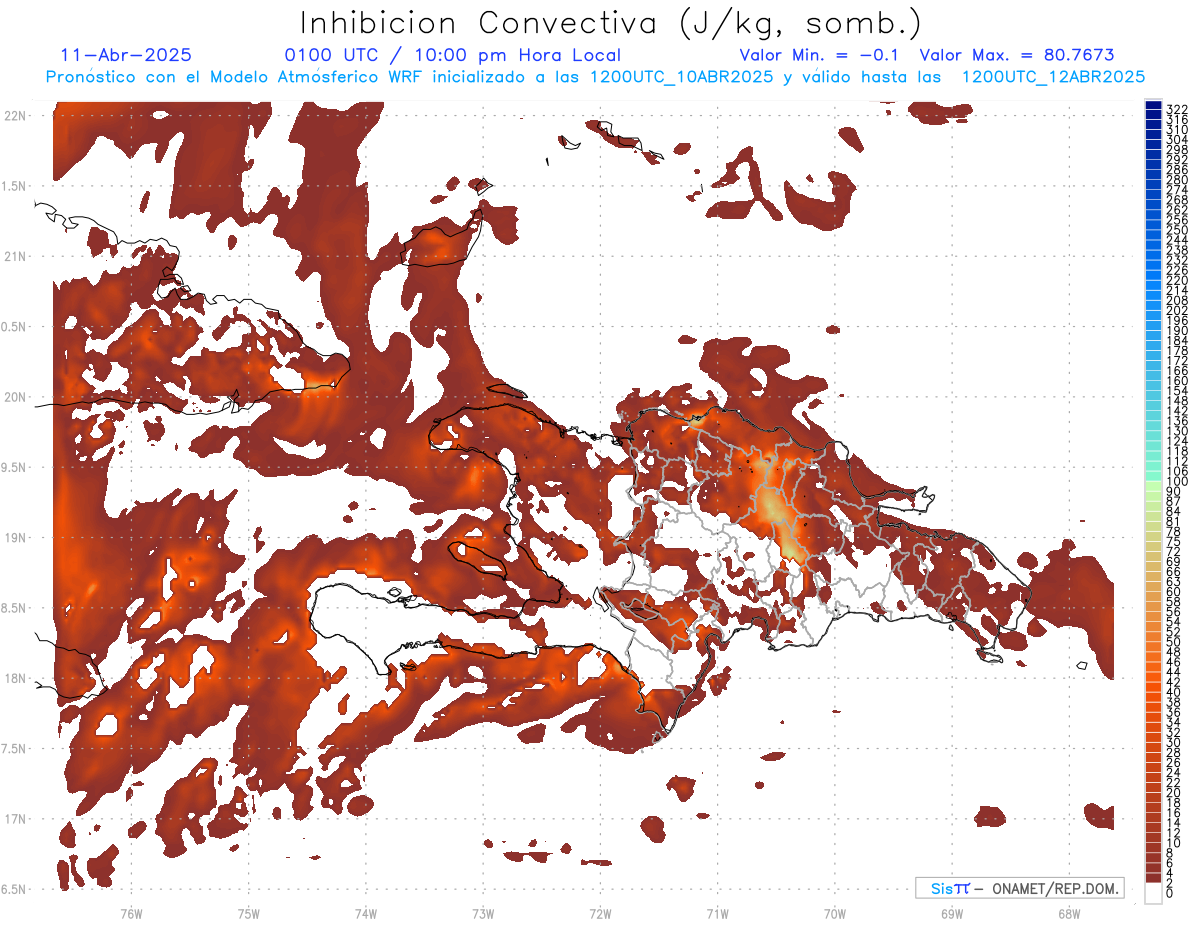This screenshot has width=1200, height=927.
Task: Click the 'Valor Max. = 80.7673' text
Action: click(1017, 55)
